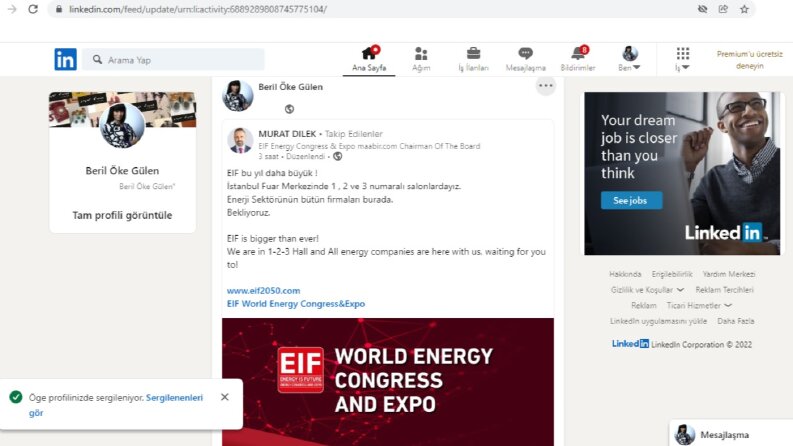Open www.eif2050.com link
The width and height of the screenshot is (793, 446).
pos(263,291)
